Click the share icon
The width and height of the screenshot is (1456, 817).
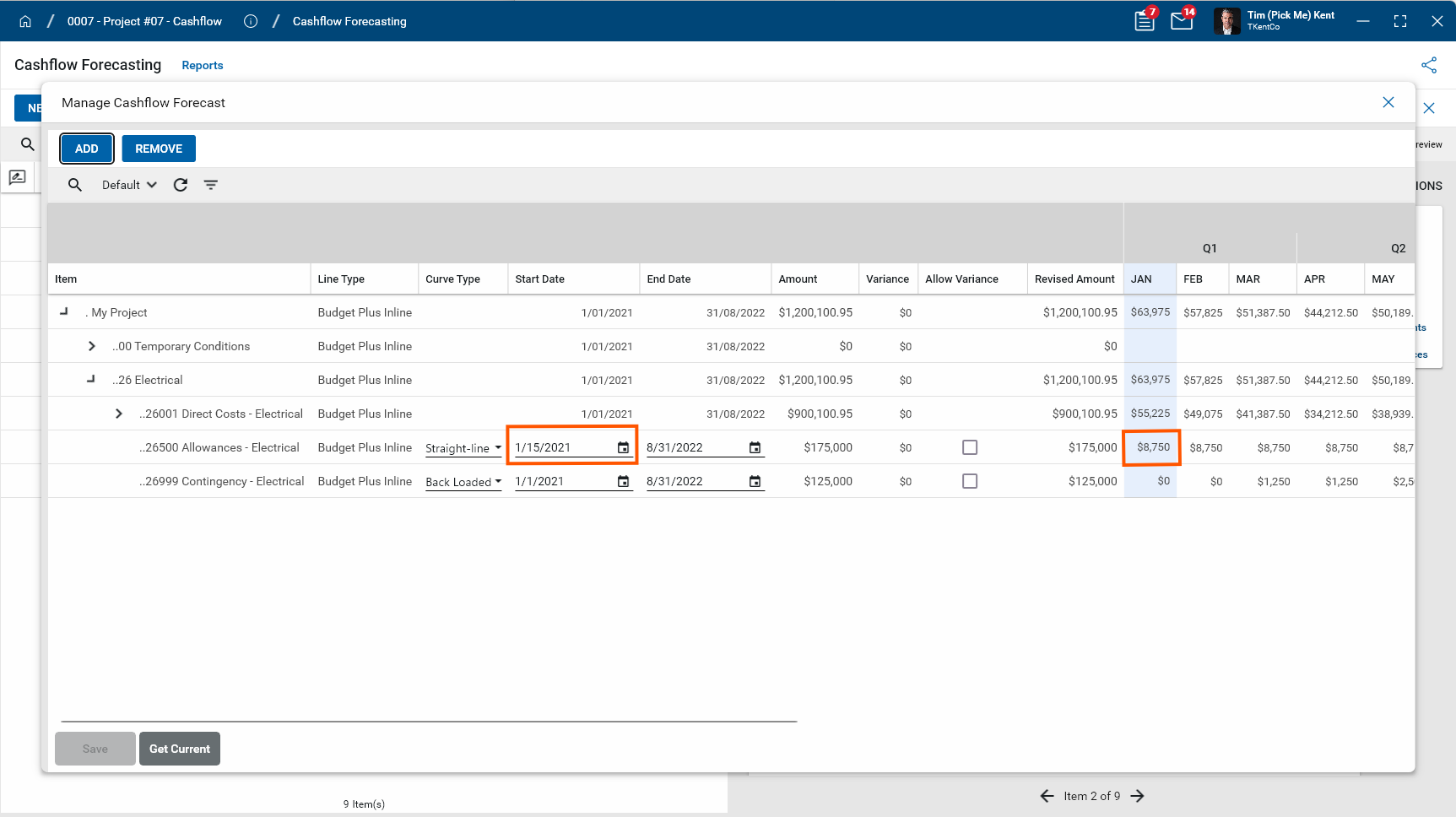1428,65
